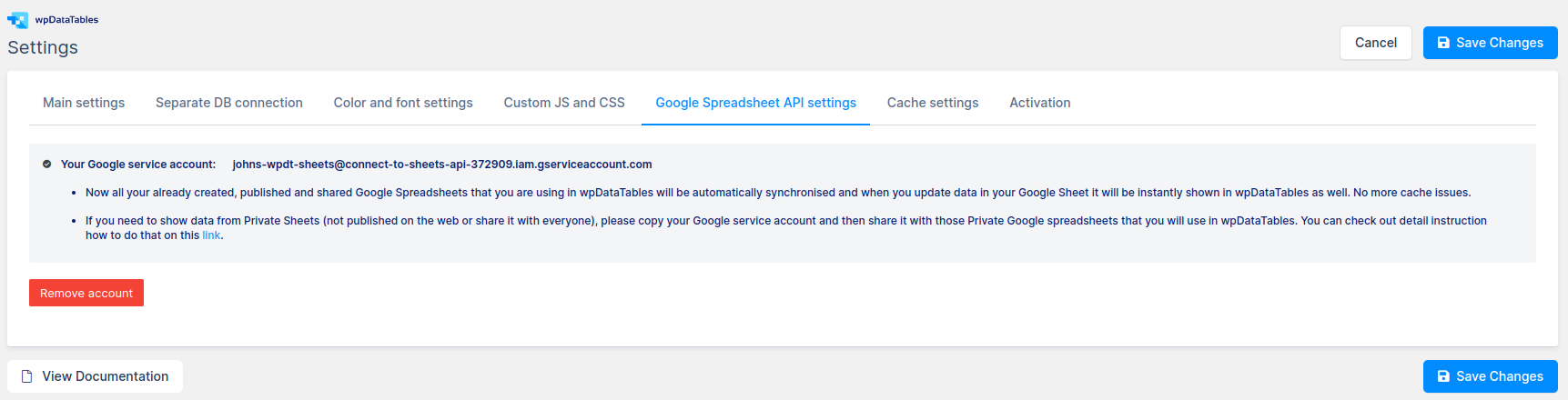Viewport: 1568px width, 400px height.
Task: Click the check-circle icon beside Google service account
Action: 46,165
